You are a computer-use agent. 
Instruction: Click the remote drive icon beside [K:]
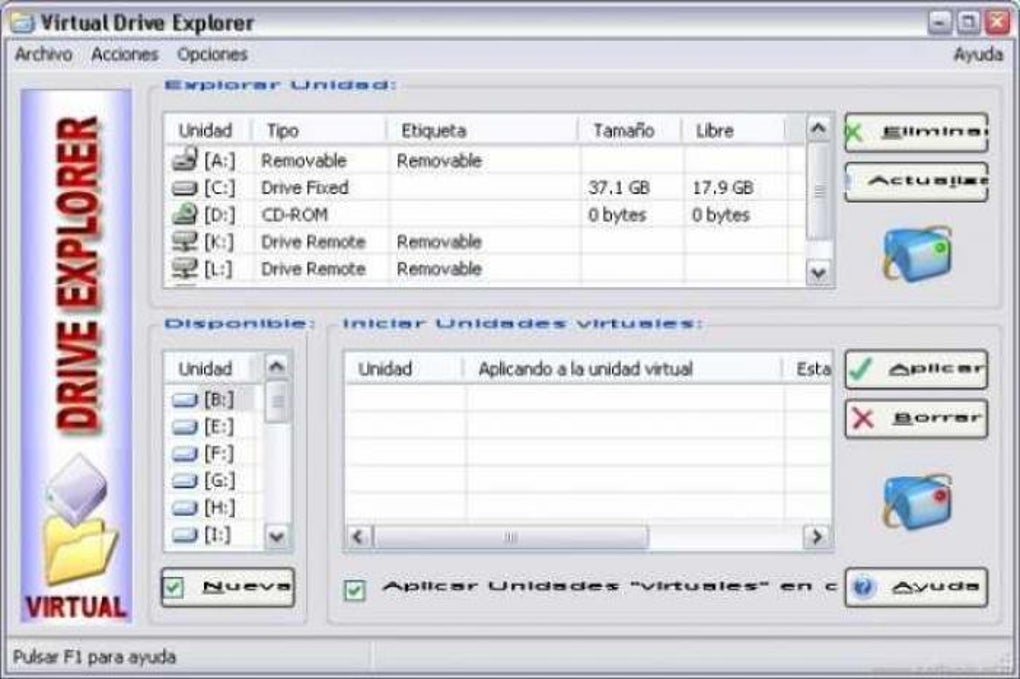click(183, 241)
